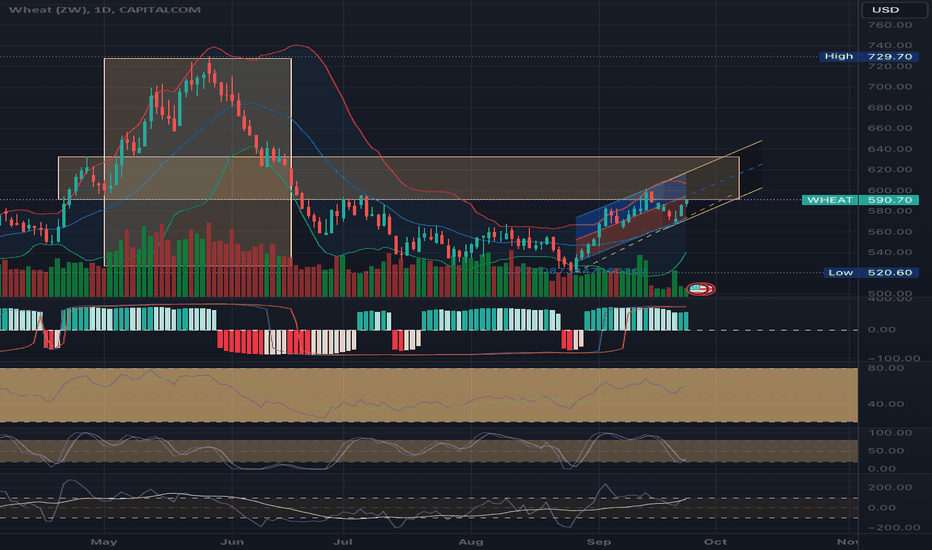Click the Oct label on time axis
Viewport: 932px width, 550px height.
click(715, 542)
